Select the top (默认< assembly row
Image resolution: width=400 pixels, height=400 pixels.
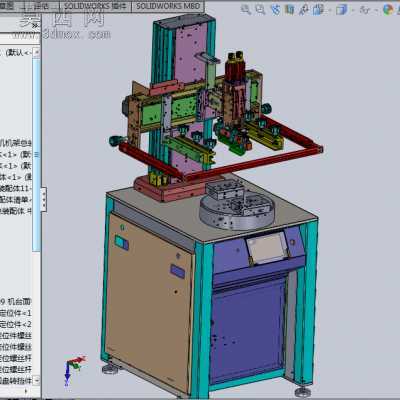[x=17, y=53]
